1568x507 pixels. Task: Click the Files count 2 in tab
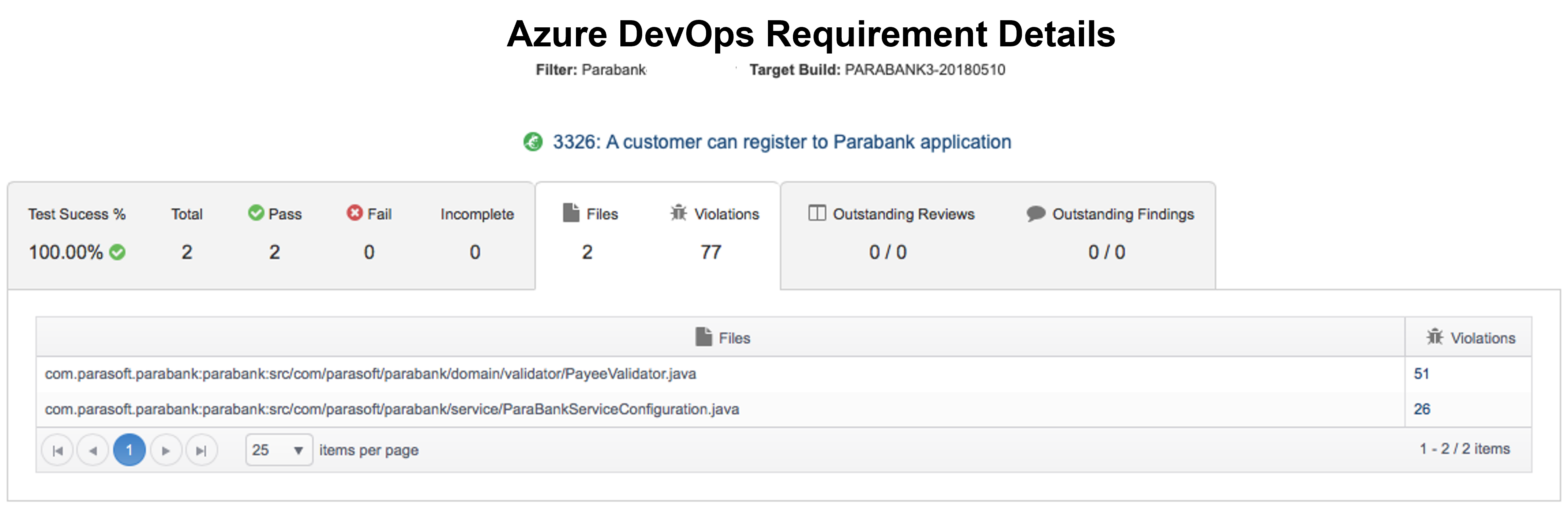587,252
